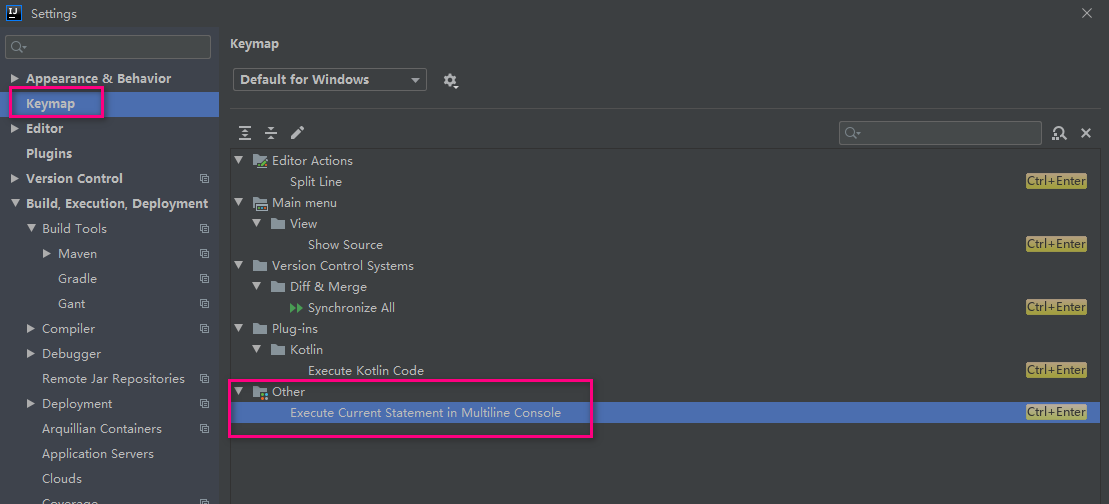Collapse the Build Tools node
The image size is (1109, 504).
coord(30,228)
